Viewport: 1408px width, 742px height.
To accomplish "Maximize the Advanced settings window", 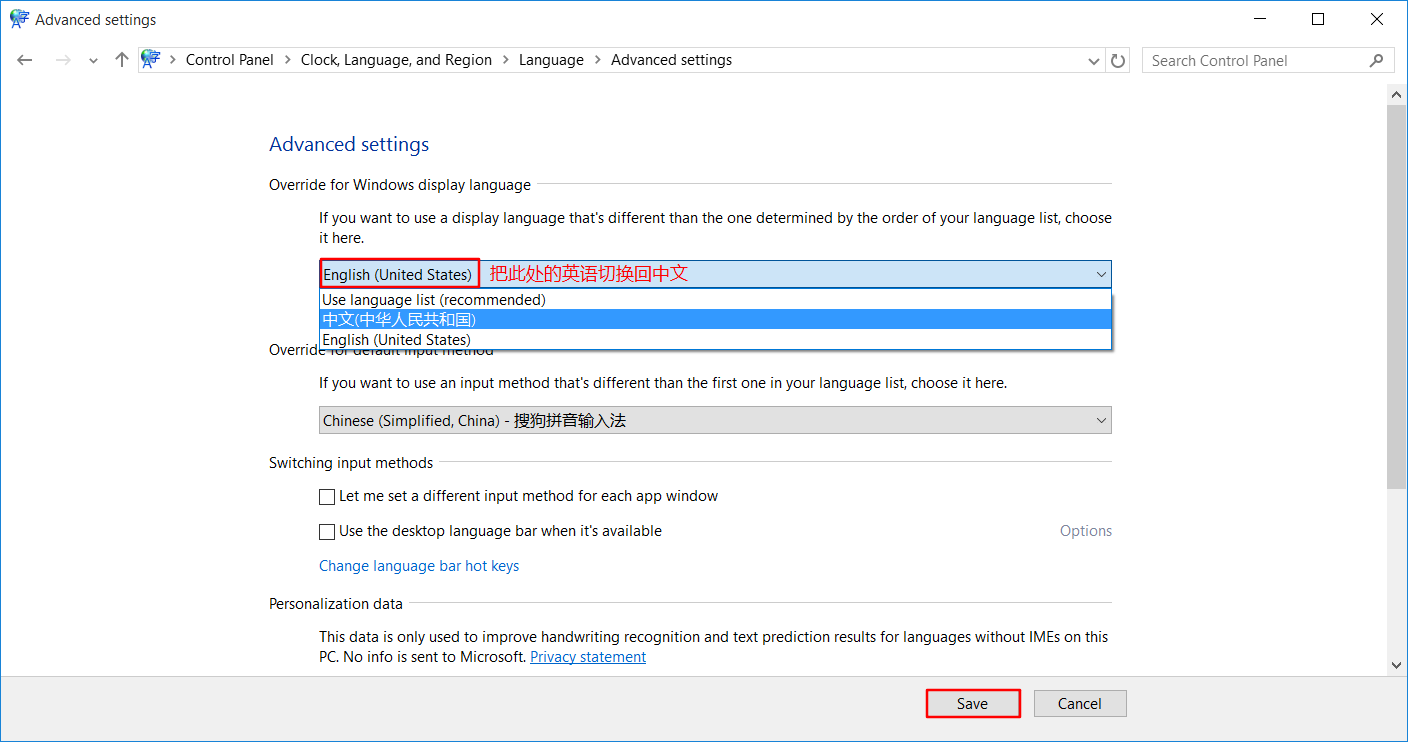I will [1318, 19].
